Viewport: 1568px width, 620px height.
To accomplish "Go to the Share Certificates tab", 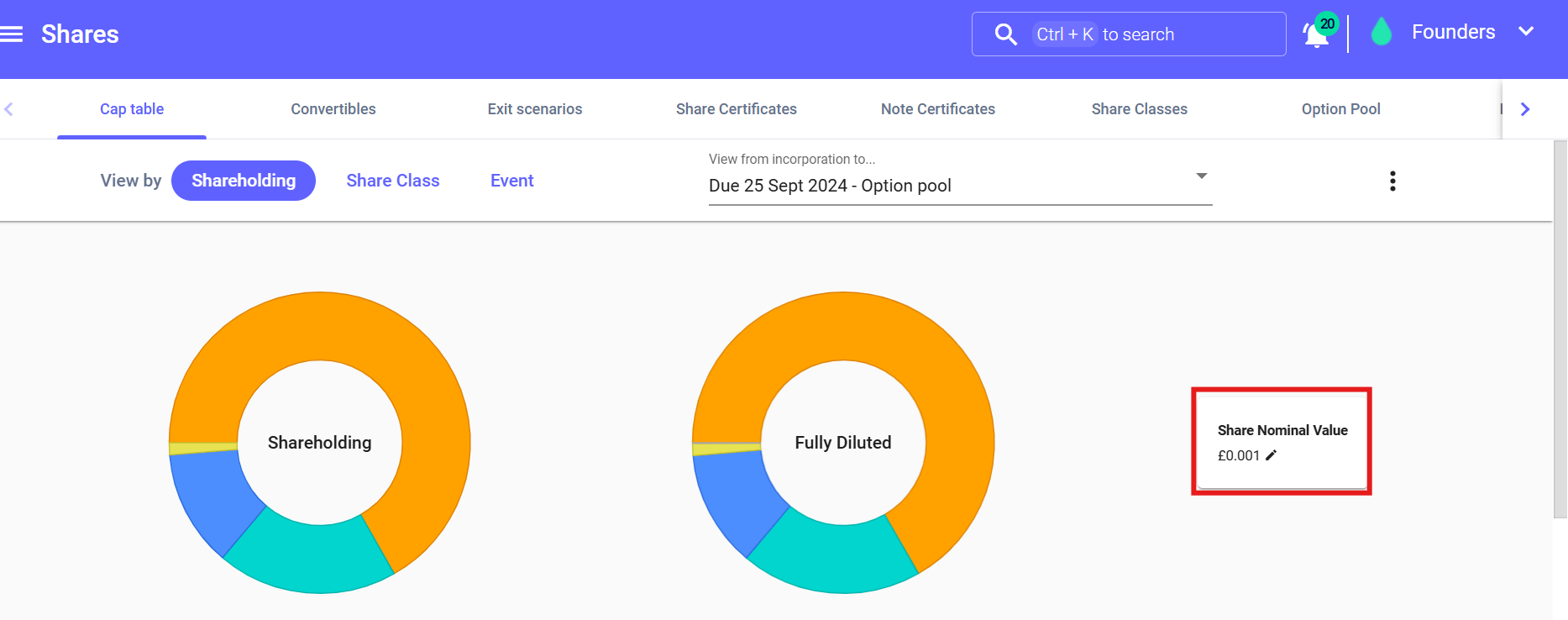I will click(x=737, y=109).
